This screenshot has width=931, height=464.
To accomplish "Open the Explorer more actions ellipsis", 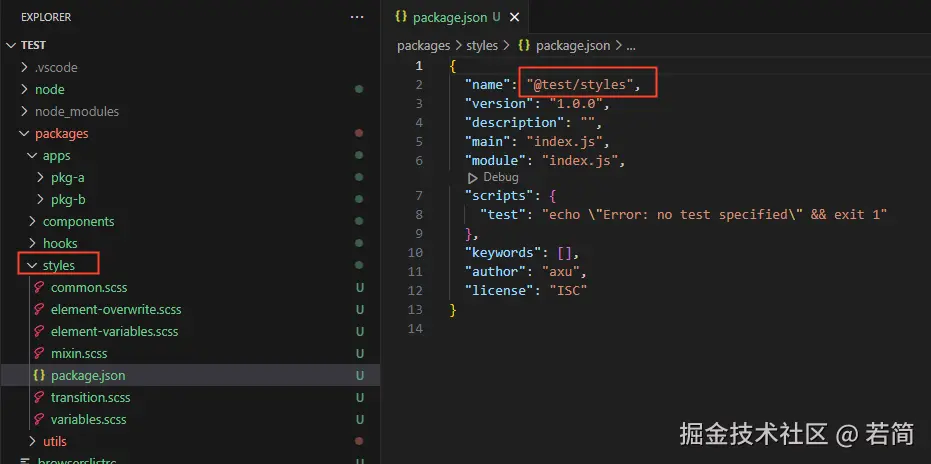I will (357, 17).
